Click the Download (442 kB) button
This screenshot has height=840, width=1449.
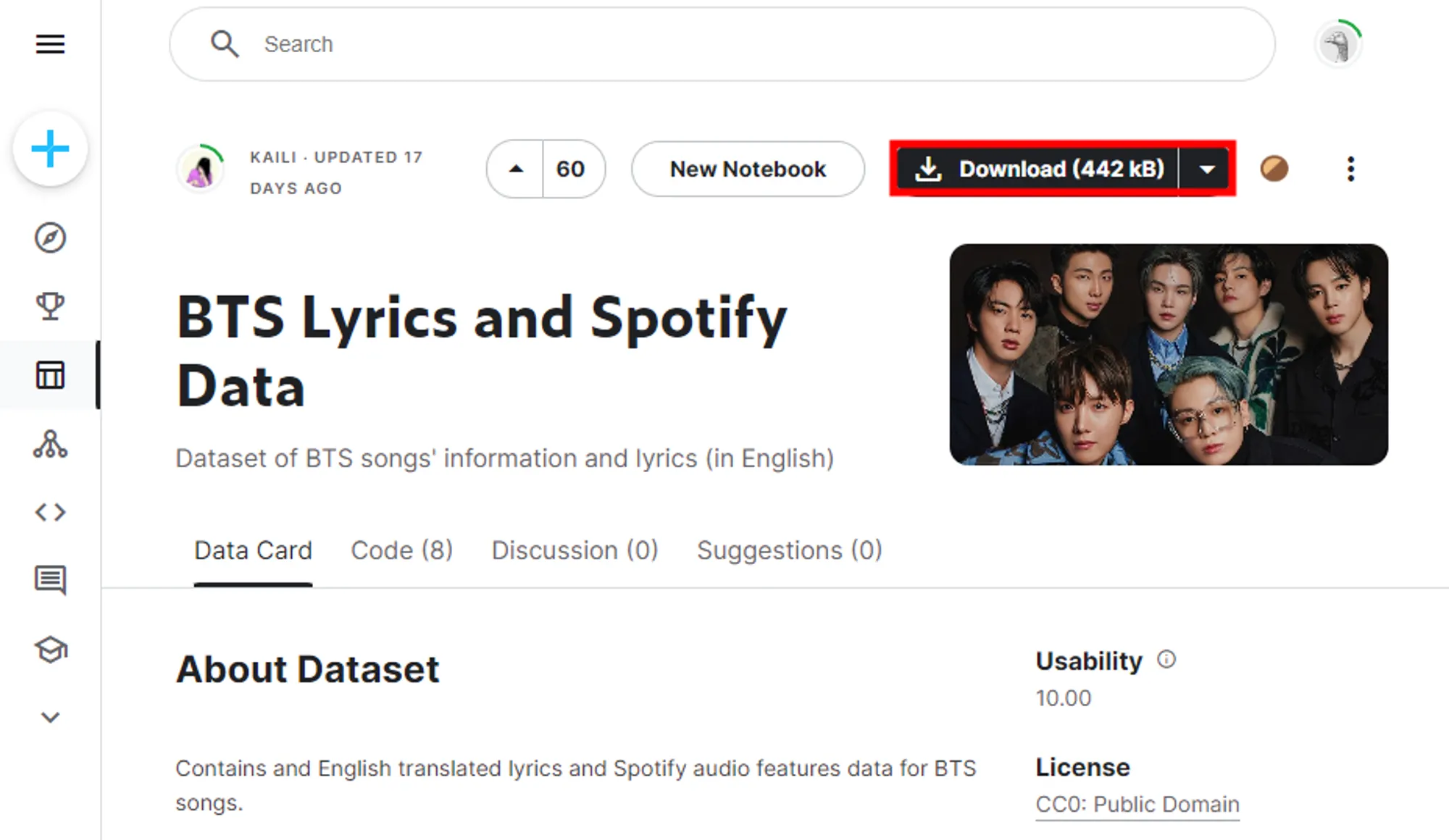point(1038,169)
